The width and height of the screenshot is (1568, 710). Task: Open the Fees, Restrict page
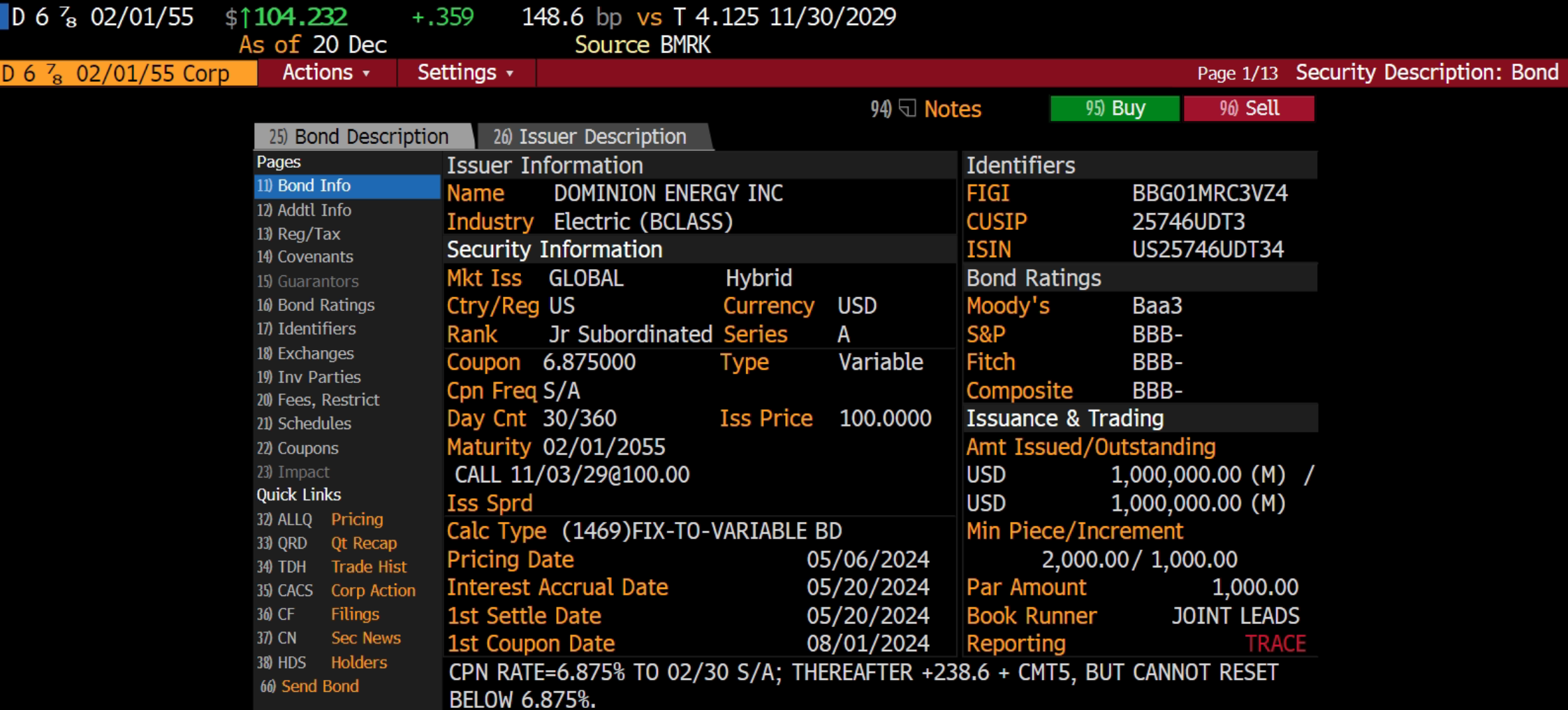[318, 400]
